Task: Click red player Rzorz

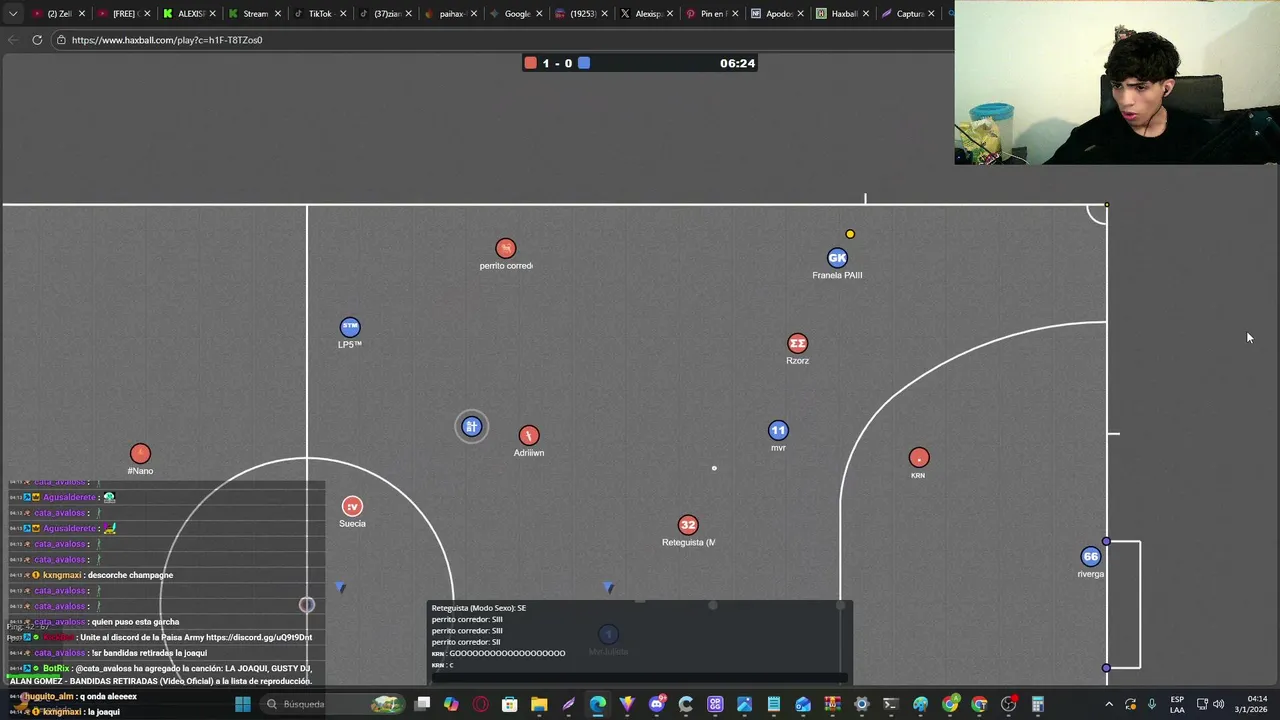Action: pos(797,344)
